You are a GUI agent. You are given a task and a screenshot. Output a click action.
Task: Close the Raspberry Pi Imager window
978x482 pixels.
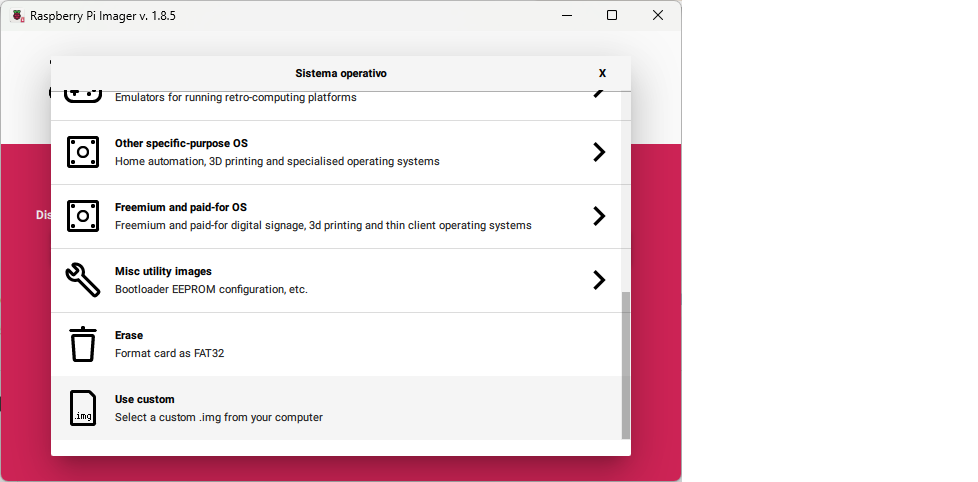coord(657,16)
